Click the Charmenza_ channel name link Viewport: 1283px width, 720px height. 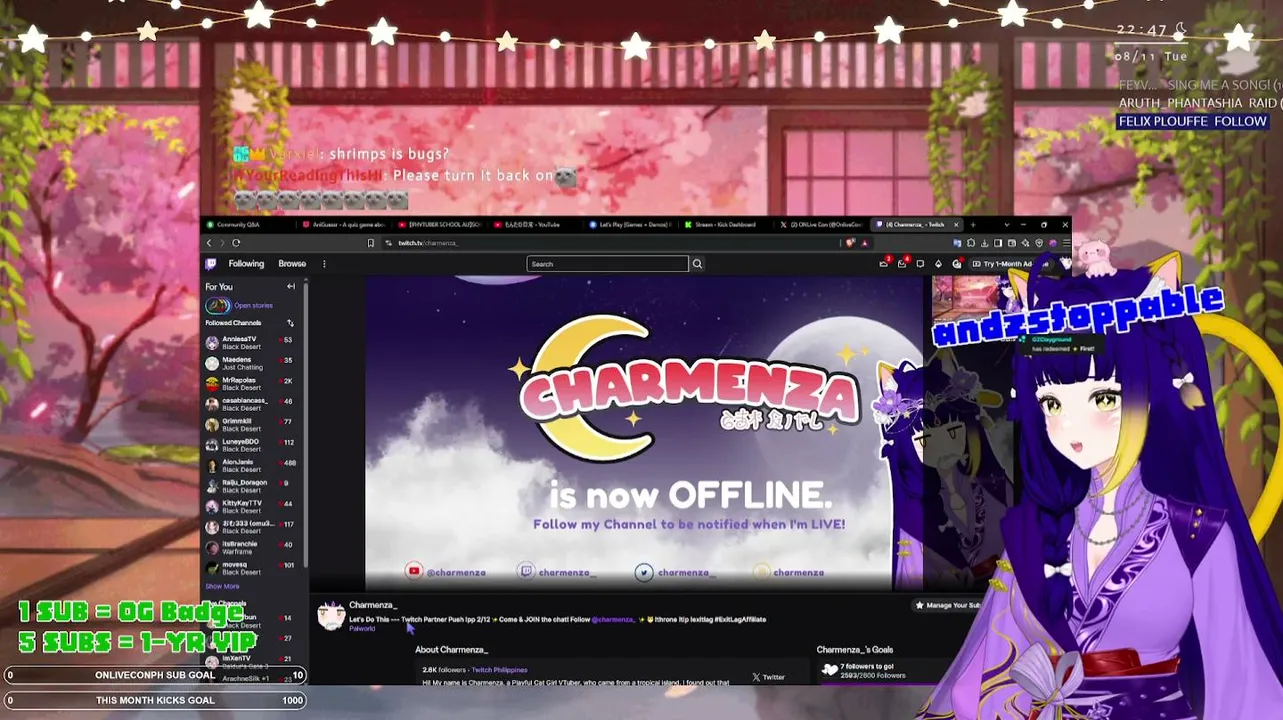(373, 605)
